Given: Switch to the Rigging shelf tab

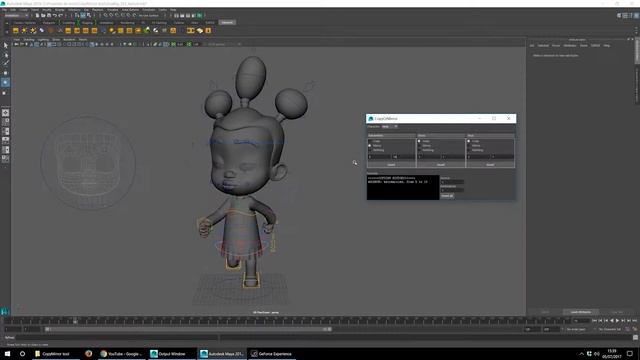Looking at the screenshot, I should tap(87, 22).
